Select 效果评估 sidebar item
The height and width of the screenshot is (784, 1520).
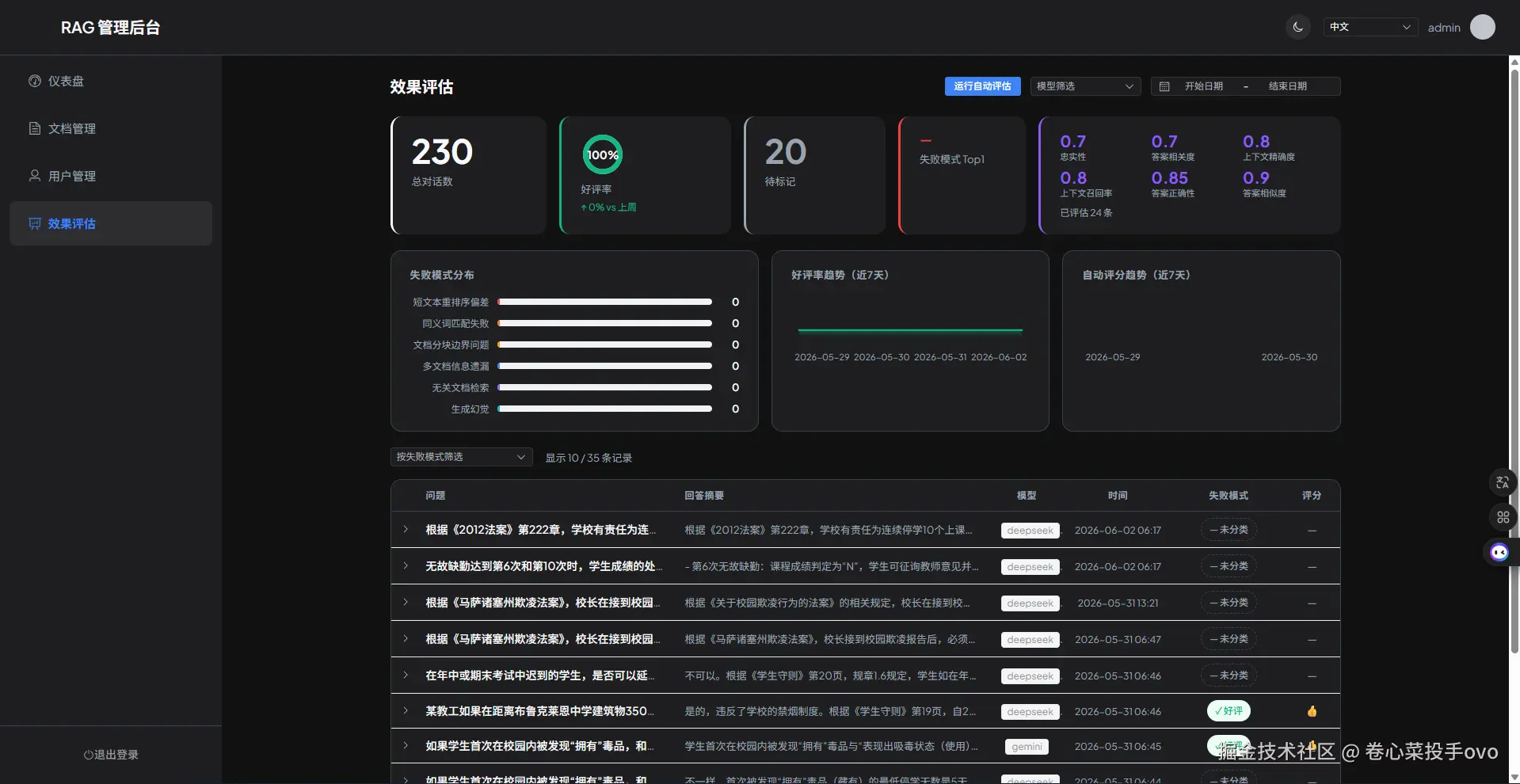coord(111,223)
